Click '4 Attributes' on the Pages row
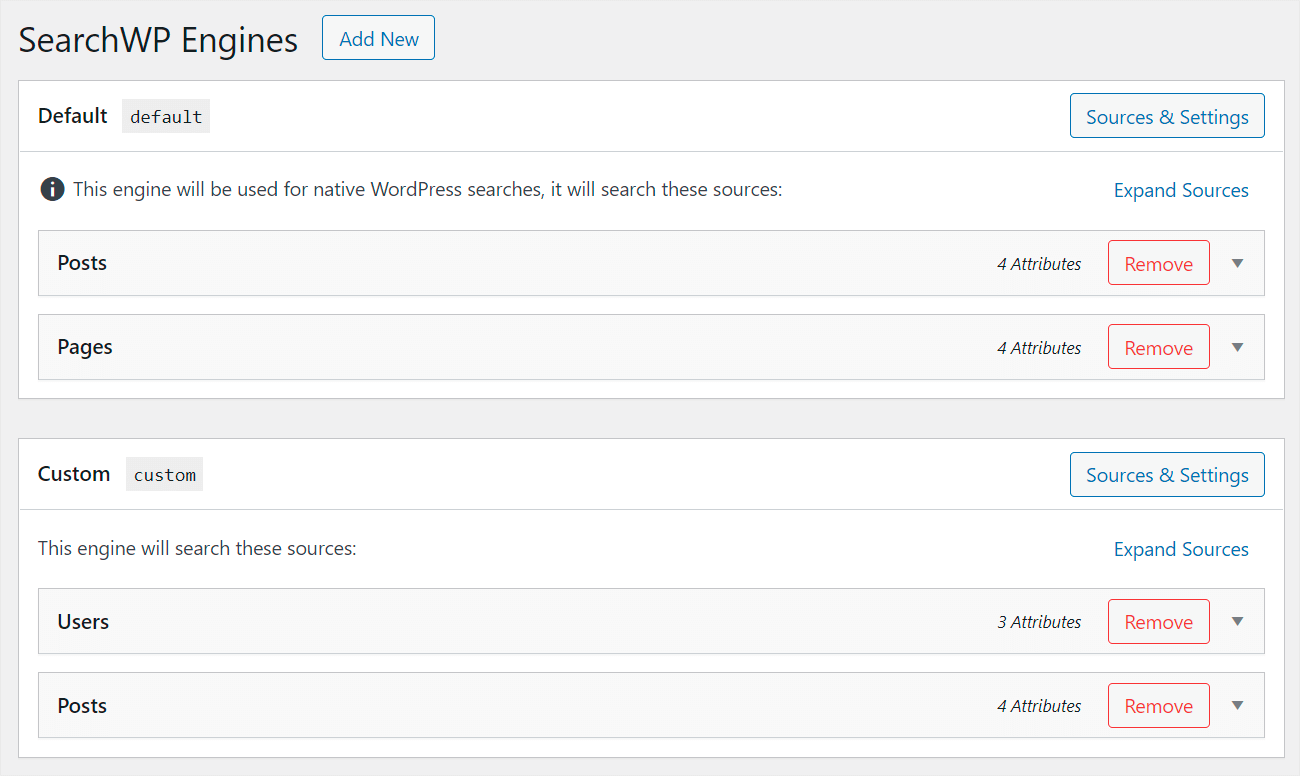Image resolution: width=1300 pixels, height=776 pixels. [x=1039, y=347]
